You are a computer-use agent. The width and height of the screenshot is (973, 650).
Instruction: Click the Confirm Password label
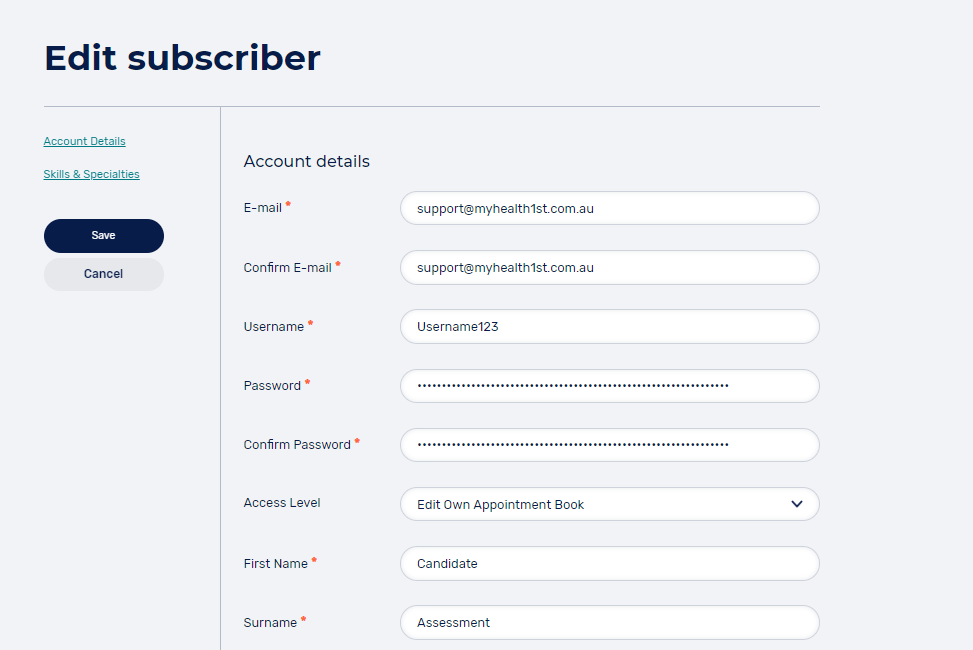(297, 445)
